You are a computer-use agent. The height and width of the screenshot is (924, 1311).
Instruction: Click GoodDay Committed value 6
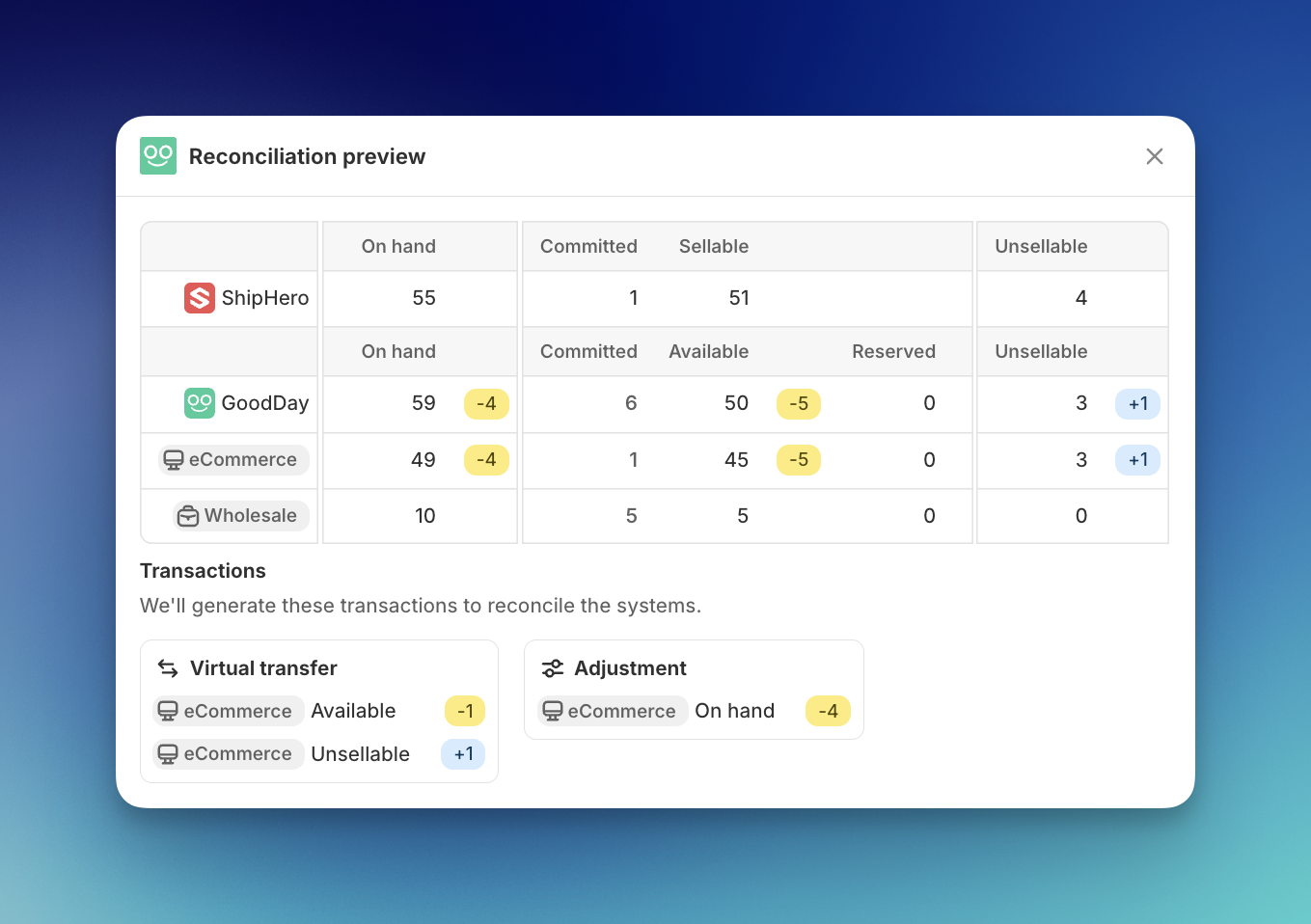(631, 403)
